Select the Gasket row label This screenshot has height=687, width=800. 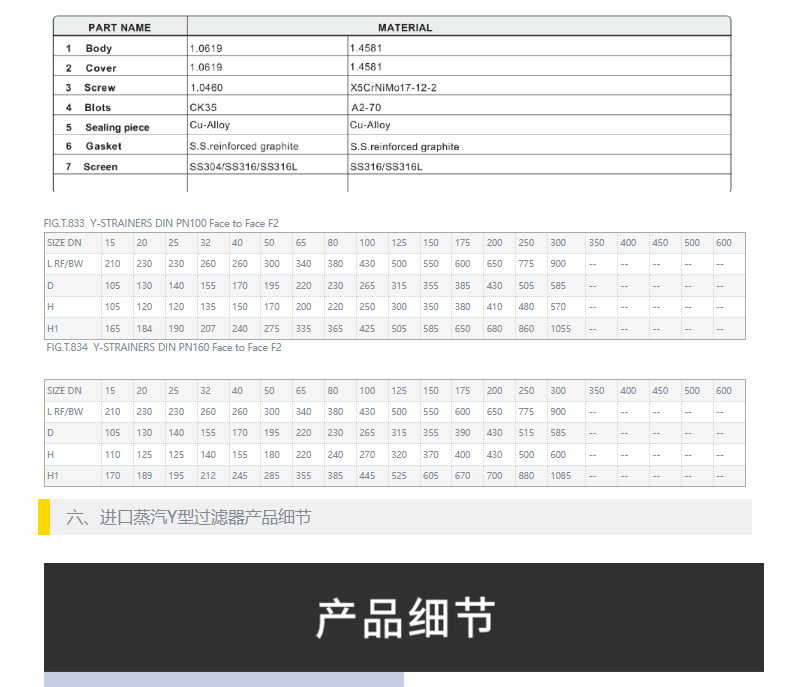click(x=104, y=146)
